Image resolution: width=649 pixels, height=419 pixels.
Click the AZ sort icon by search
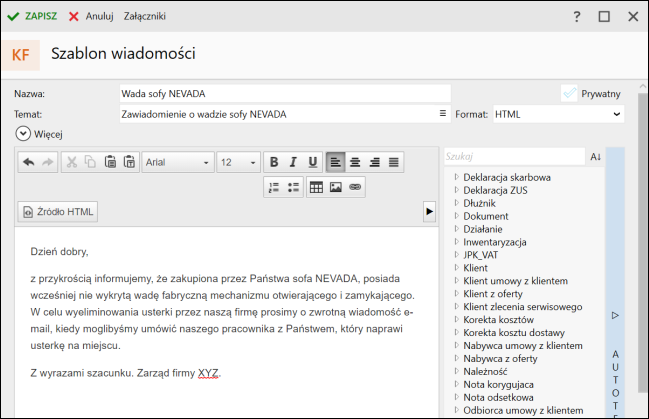pyautogui.click(x=596, y=157)
